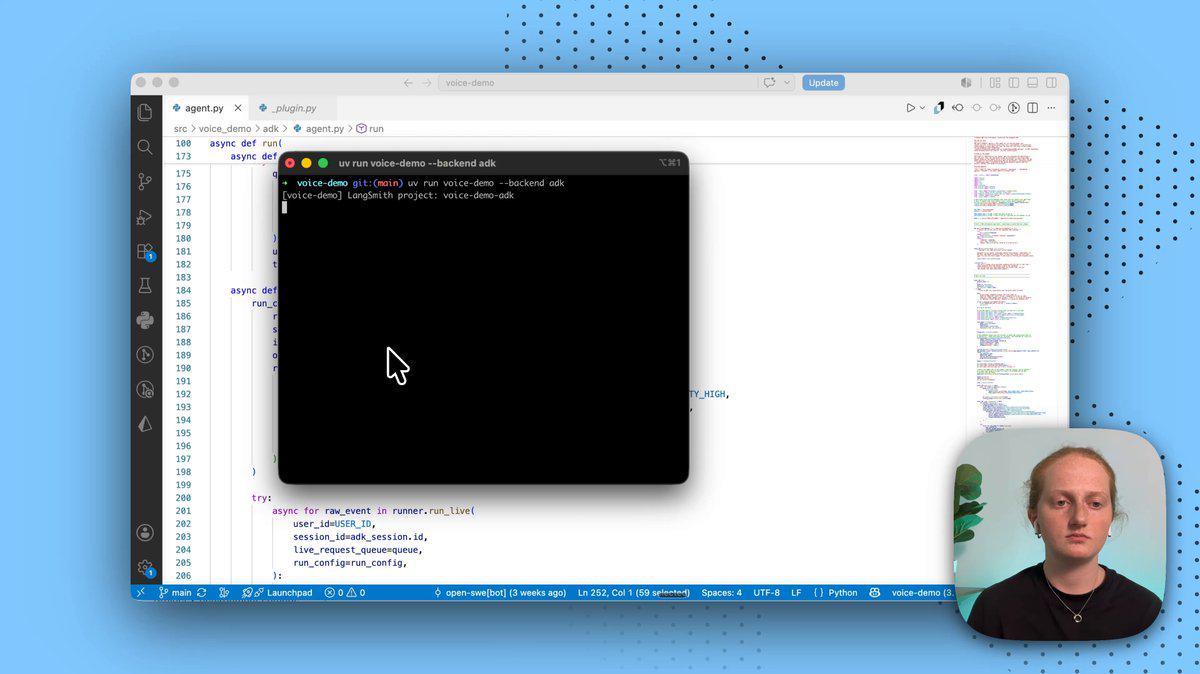
Task: Open the editor More Actions ellipsis menu
Action: 1051,108
